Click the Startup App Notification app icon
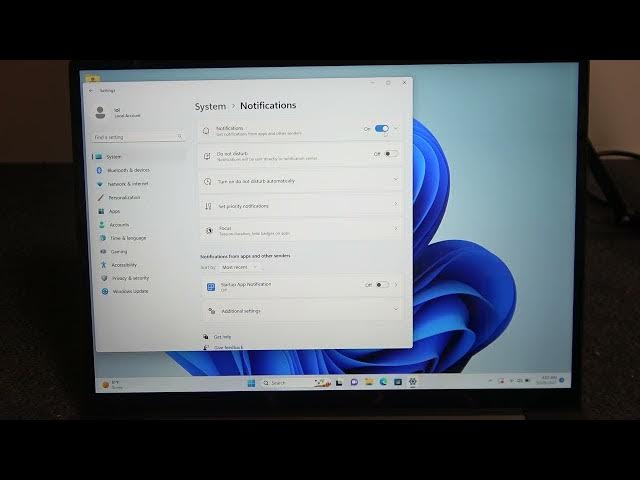Screen dimensions: 640x480 point(211,287)
